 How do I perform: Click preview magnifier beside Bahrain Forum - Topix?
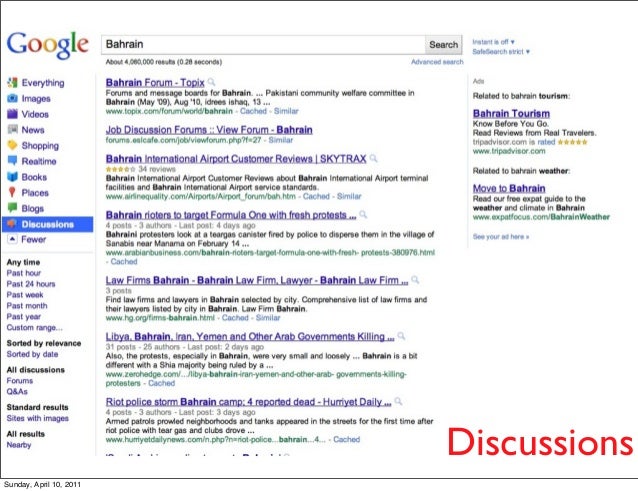tap(212, 82)
